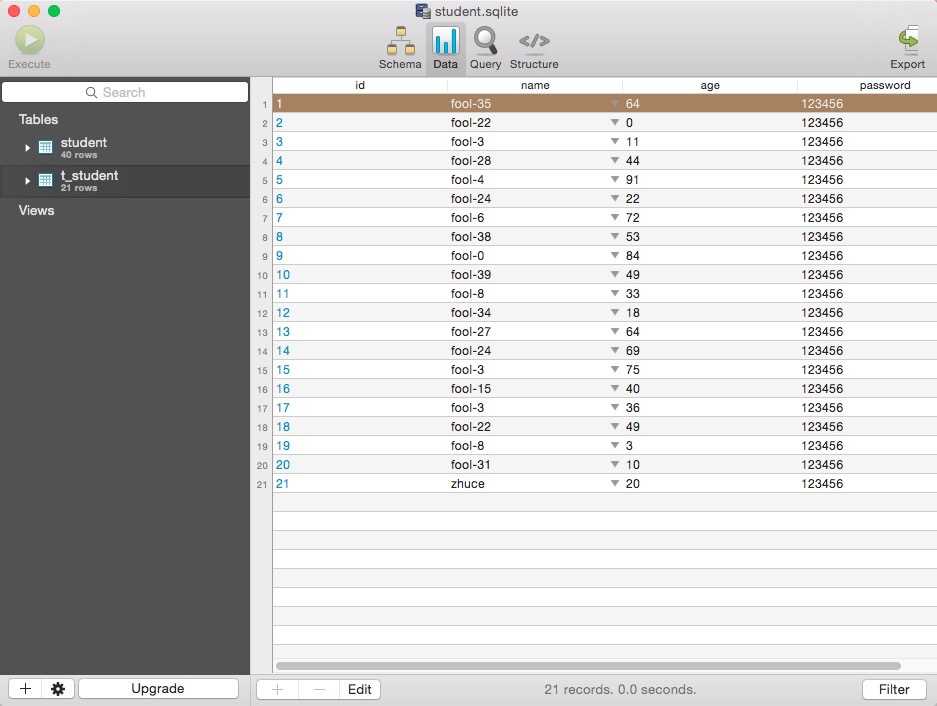
Task: Click the name cell fool-31
Action: (x=471, y=464)
